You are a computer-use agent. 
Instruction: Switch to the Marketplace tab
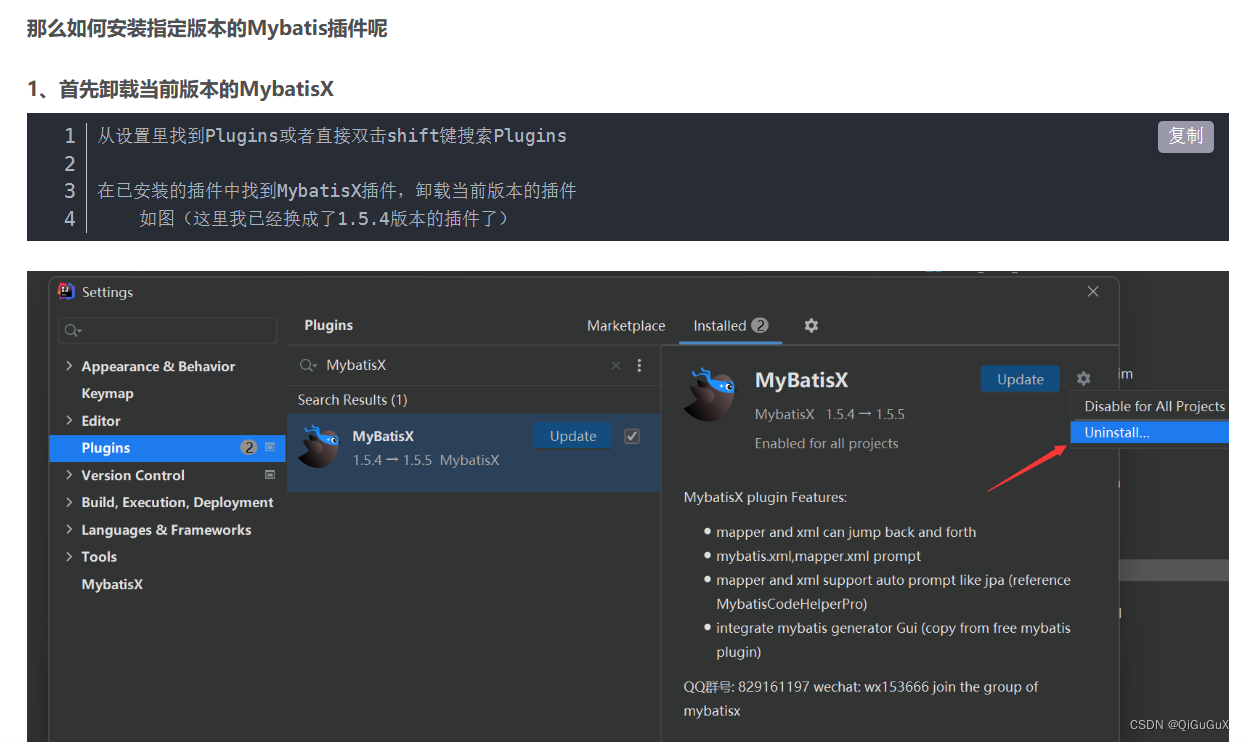(x=626, y=325)
